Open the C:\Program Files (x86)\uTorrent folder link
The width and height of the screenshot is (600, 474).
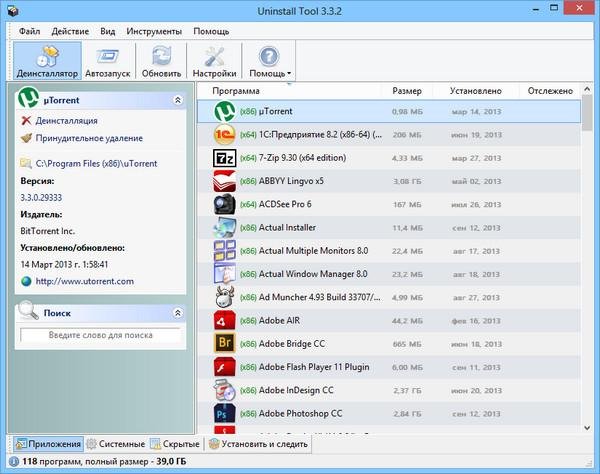coord(96,163)
